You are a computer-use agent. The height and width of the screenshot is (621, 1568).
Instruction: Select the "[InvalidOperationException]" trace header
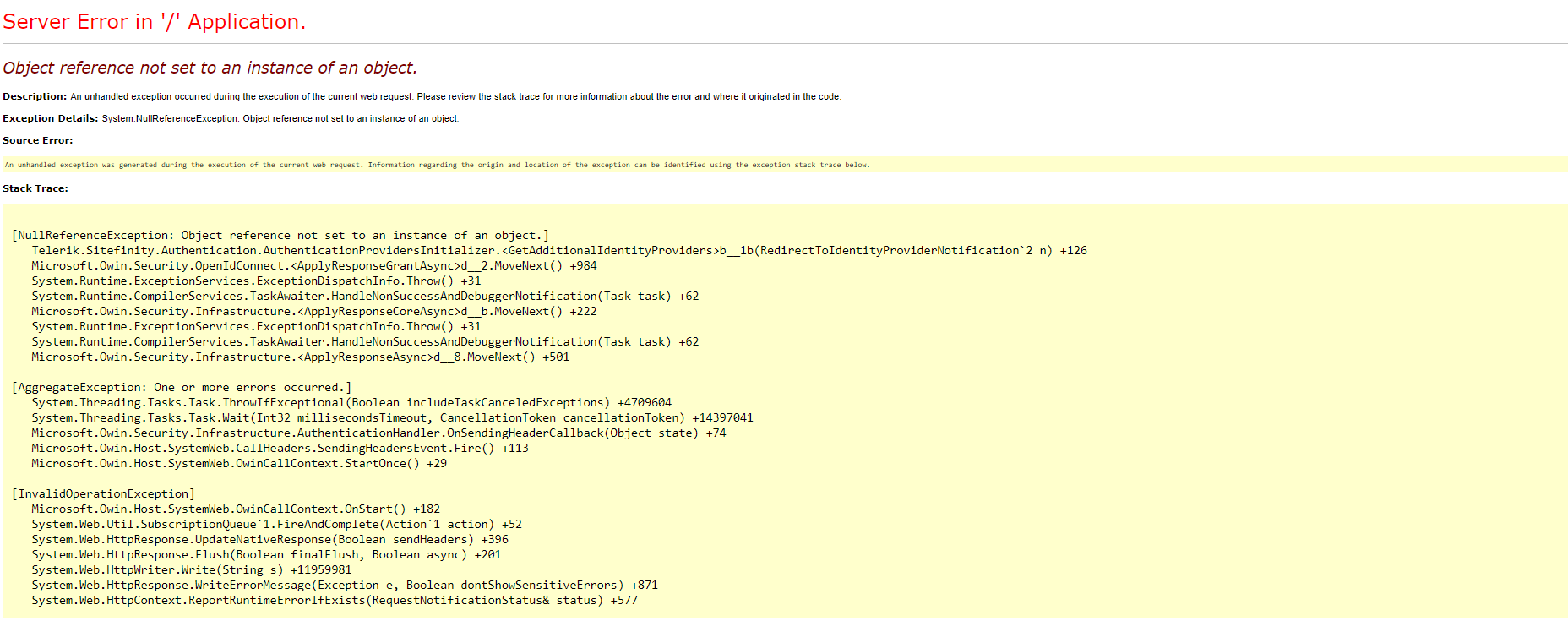[104, 494]
